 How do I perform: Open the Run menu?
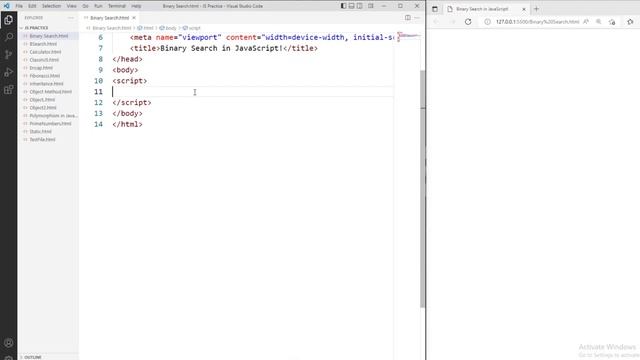coord(98,6)
